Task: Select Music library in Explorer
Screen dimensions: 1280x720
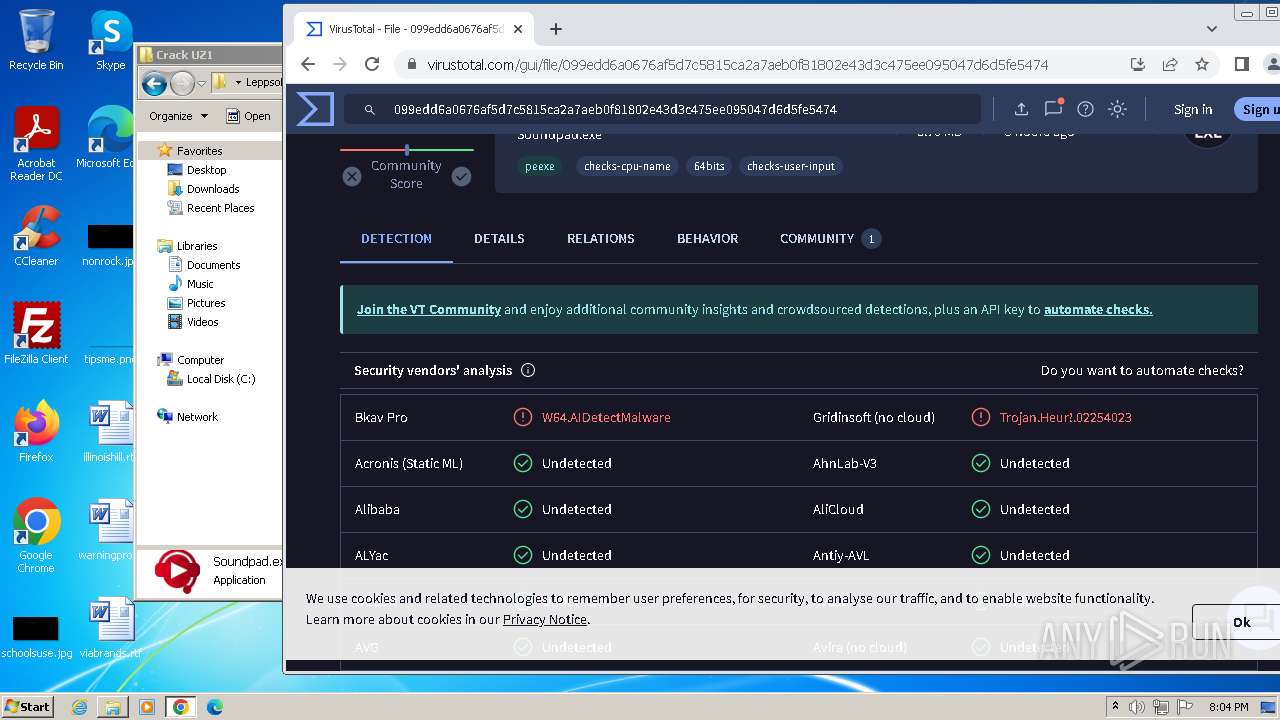Action: [200, 284]
